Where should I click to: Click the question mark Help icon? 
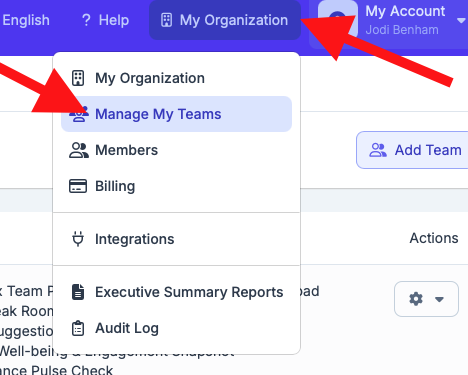coord(86,20)
